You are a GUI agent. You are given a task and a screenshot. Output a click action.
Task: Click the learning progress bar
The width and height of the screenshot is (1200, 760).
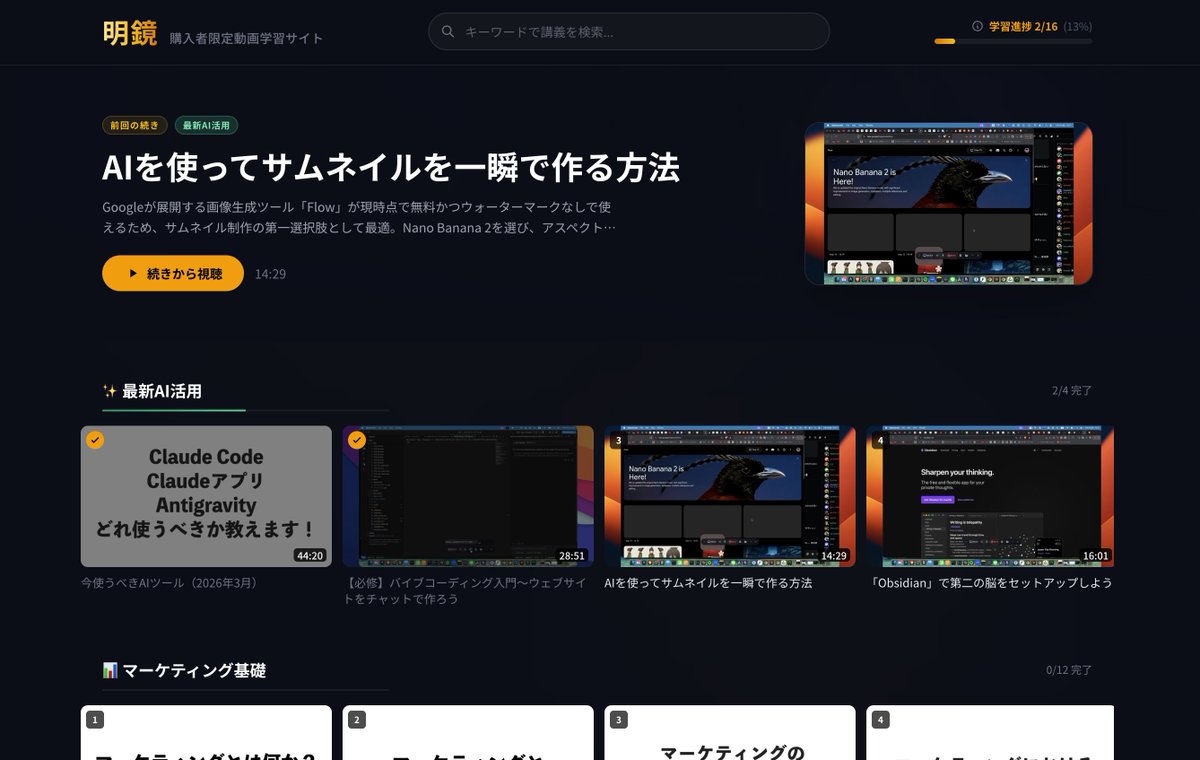pyautogui.click(x=1013, y=41)
